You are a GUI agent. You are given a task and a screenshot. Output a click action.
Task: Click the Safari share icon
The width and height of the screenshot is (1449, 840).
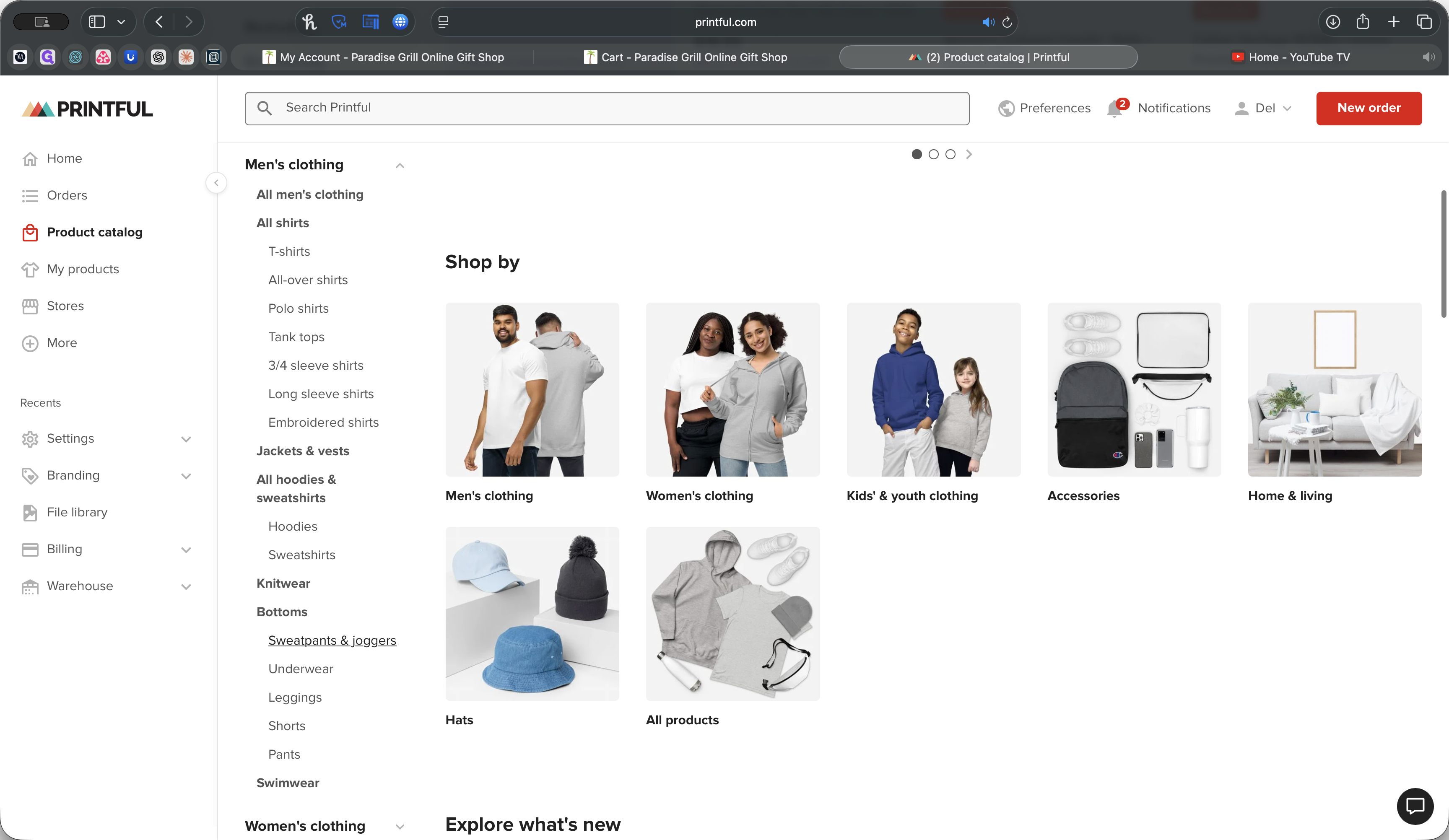click(x=1363, y=22)
